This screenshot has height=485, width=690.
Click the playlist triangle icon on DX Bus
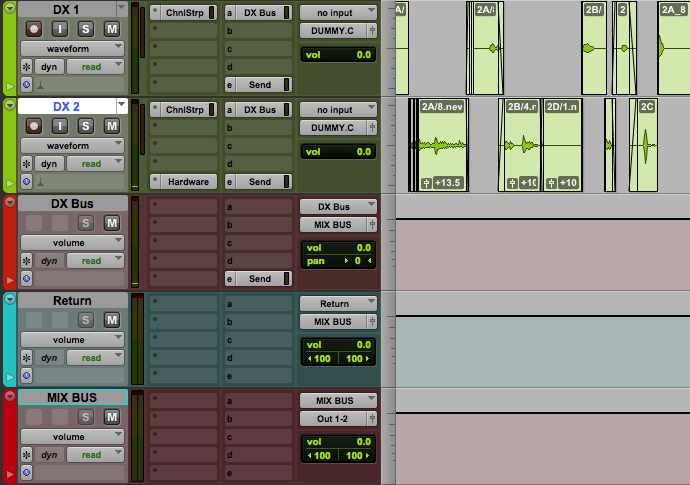coord(10,201)
